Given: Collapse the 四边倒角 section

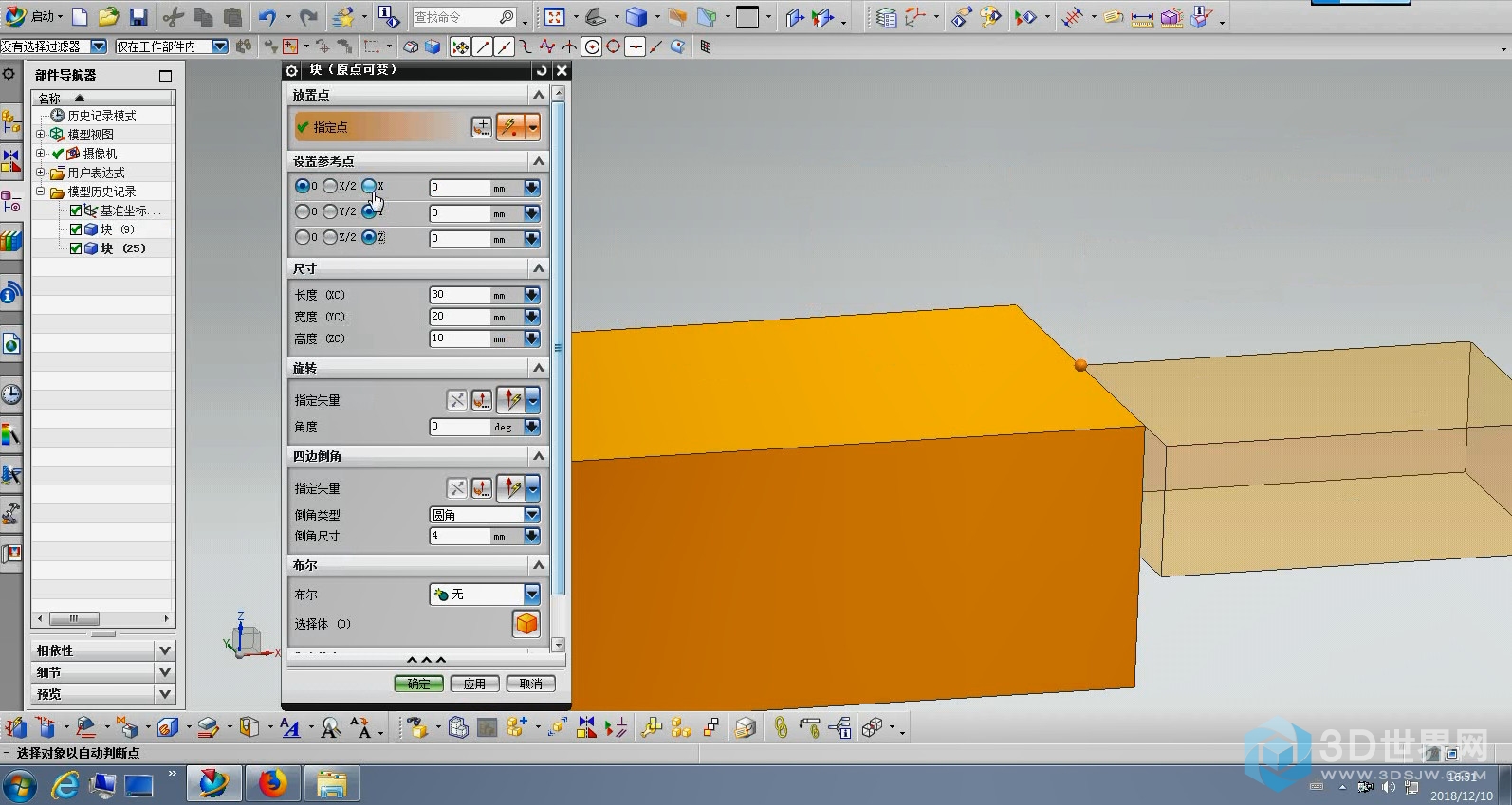Looking at the screenshot, I should (539, 456).
